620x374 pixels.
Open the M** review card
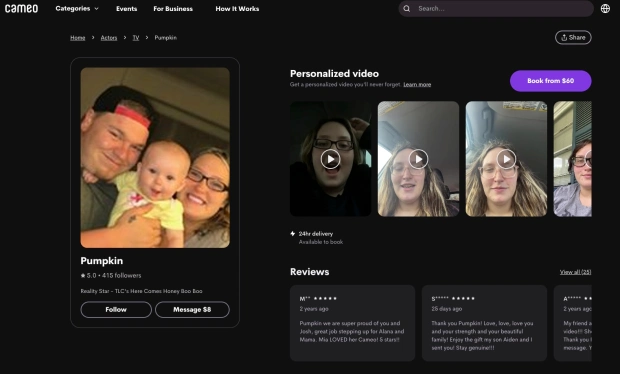click(x=352, y=323)
